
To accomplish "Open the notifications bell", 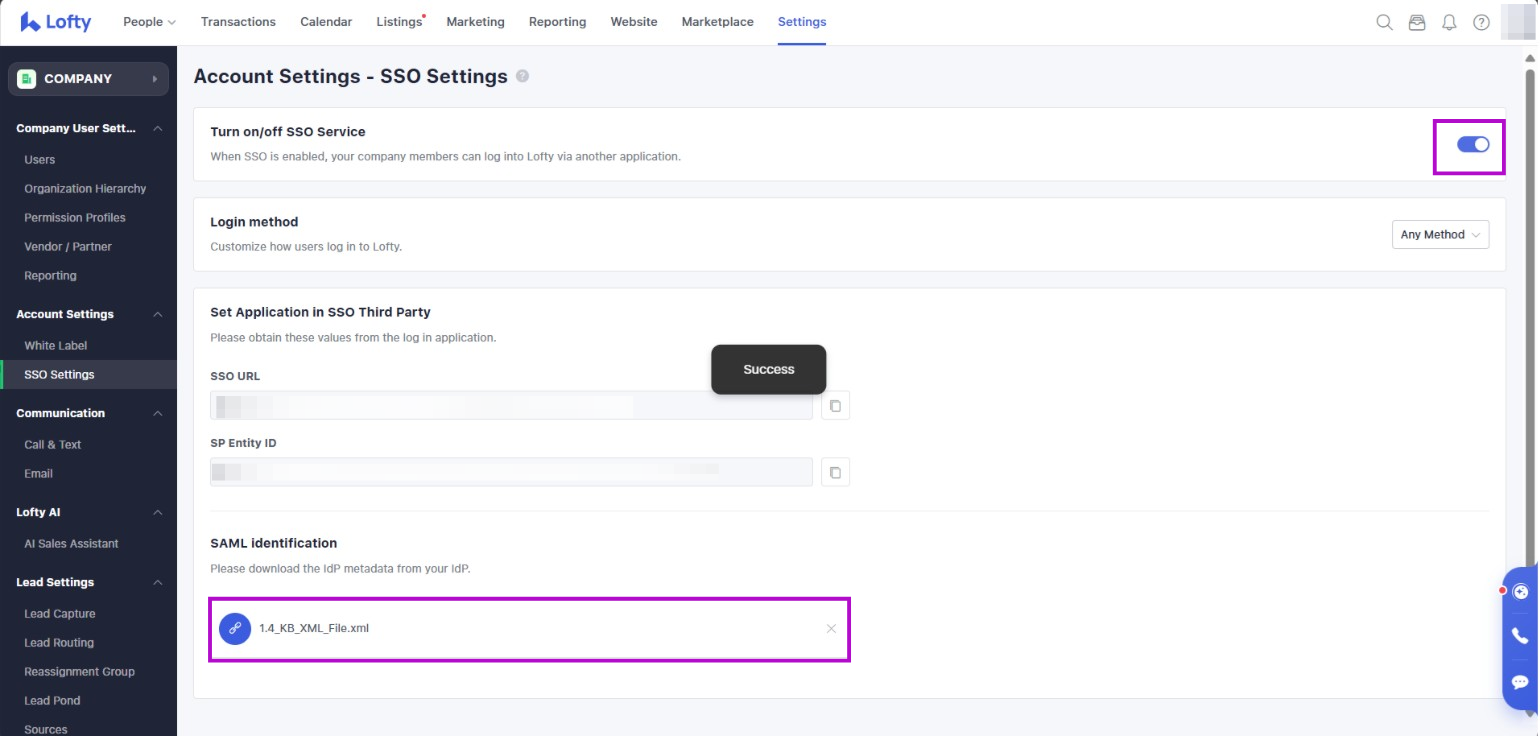I will coord(1449,22).
